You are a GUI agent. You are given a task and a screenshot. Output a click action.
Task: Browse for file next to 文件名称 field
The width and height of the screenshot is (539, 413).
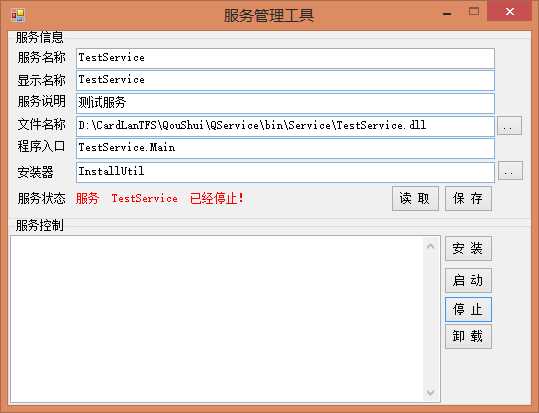509,126
